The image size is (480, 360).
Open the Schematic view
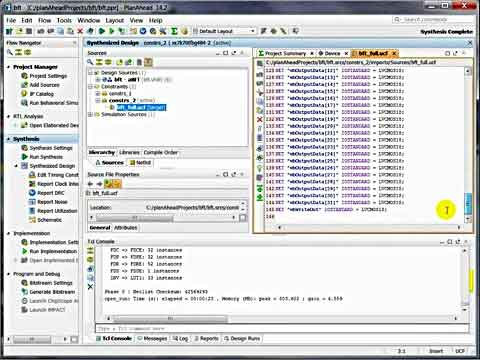[49, 220]
